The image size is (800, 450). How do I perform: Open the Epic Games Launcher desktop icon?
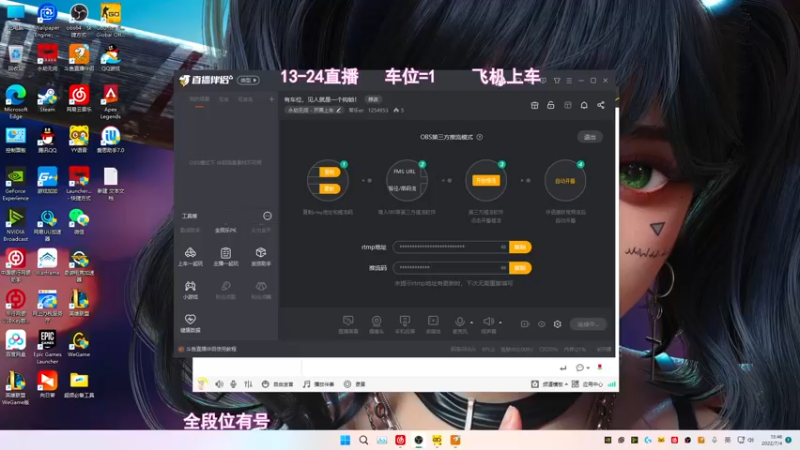click(x=47, y=347)
